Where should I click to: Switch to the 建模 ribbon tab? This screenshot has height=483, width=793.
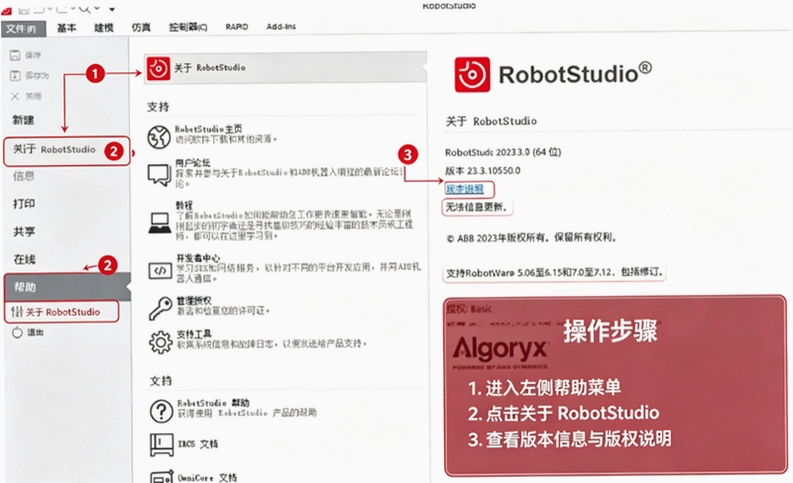pyautogui.click(x=104, y=28)
